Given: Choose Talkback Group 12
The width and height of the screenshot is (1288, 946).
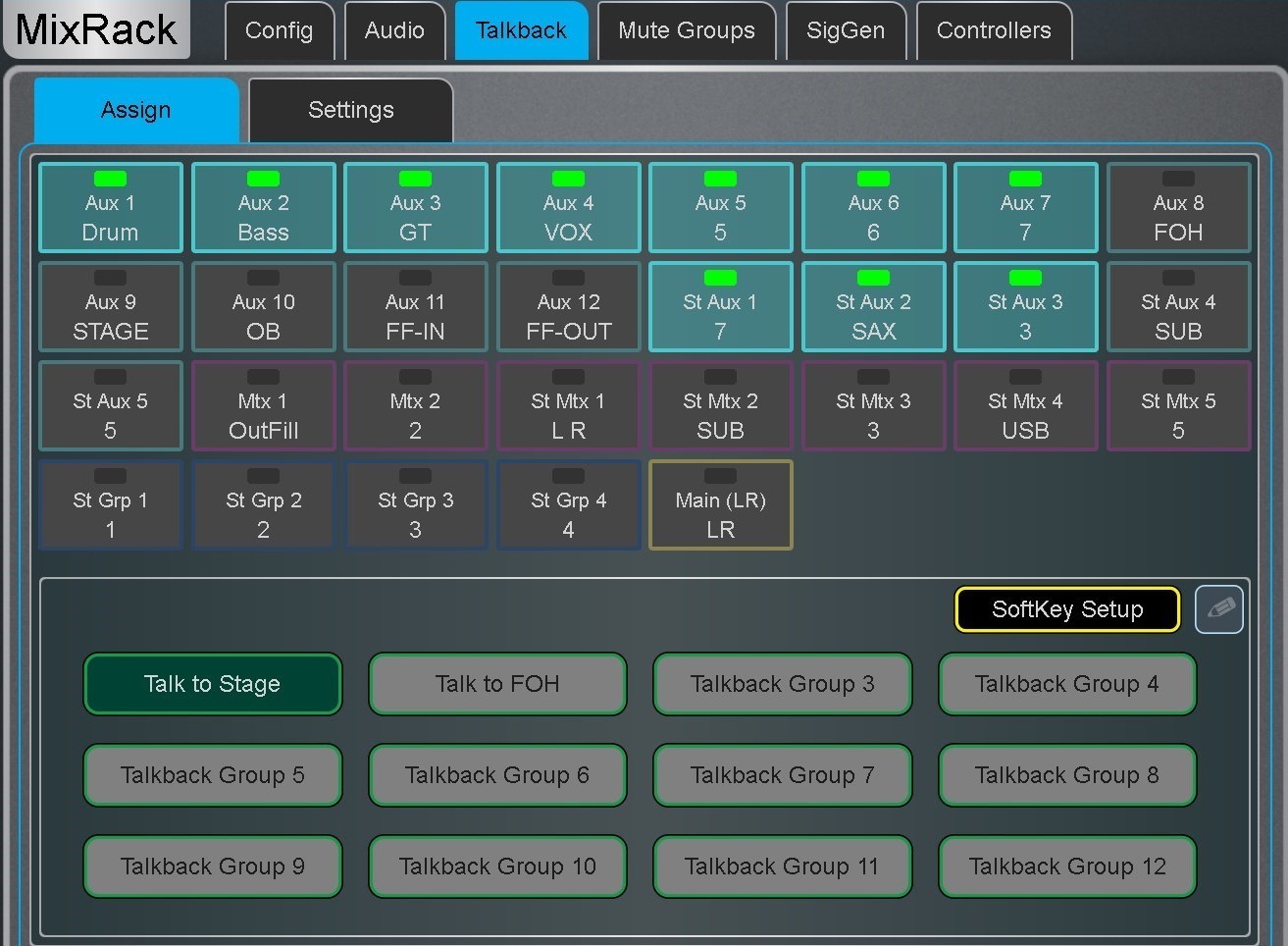Looking at the screenshot, I should (x=1067, y=867).
